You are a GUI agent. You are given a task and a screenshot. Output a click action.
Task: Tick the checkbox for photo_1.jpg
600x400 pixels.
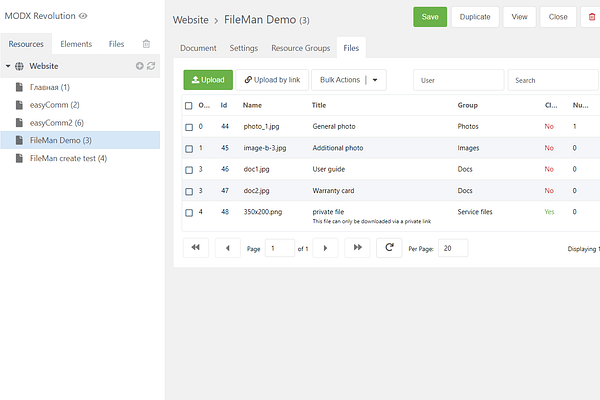coord(189,127)
